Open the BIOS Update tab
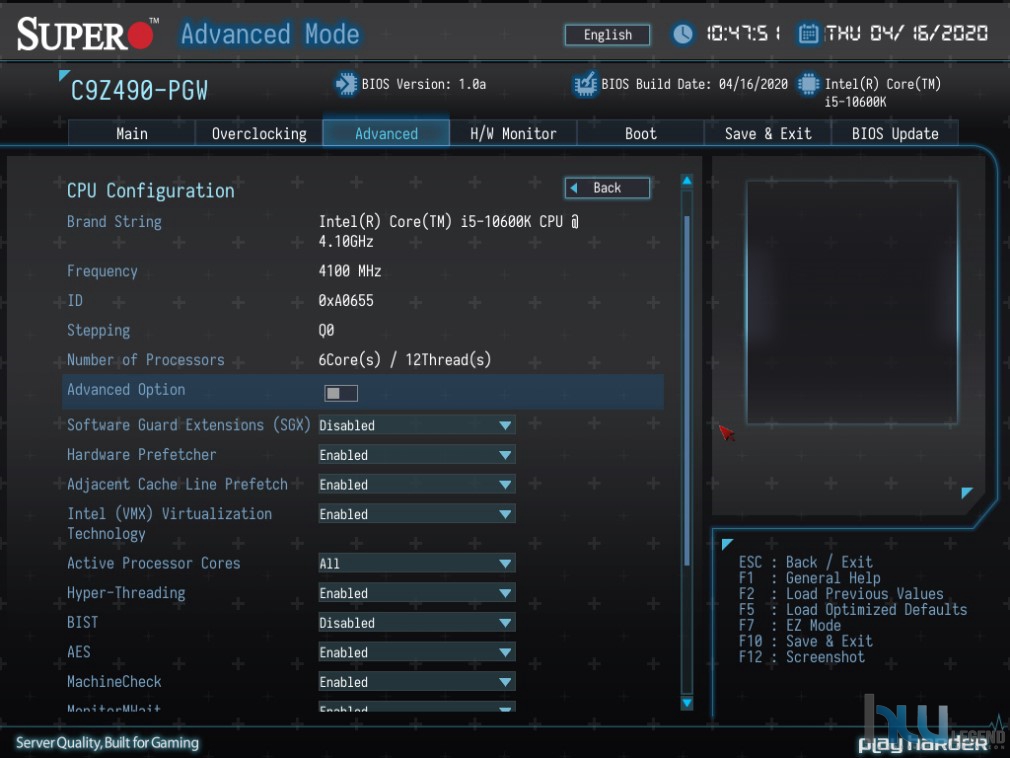1010x758 pixels. 895,133
